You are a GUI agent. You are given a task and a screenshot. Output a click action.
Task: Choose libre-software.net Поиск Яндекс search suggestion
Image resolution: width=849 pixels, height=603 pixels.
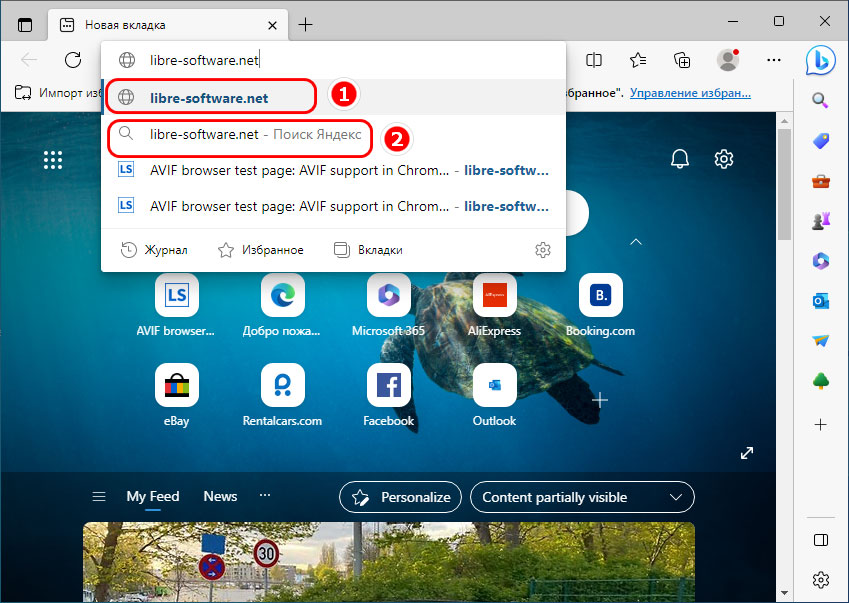tap(333, 134)
